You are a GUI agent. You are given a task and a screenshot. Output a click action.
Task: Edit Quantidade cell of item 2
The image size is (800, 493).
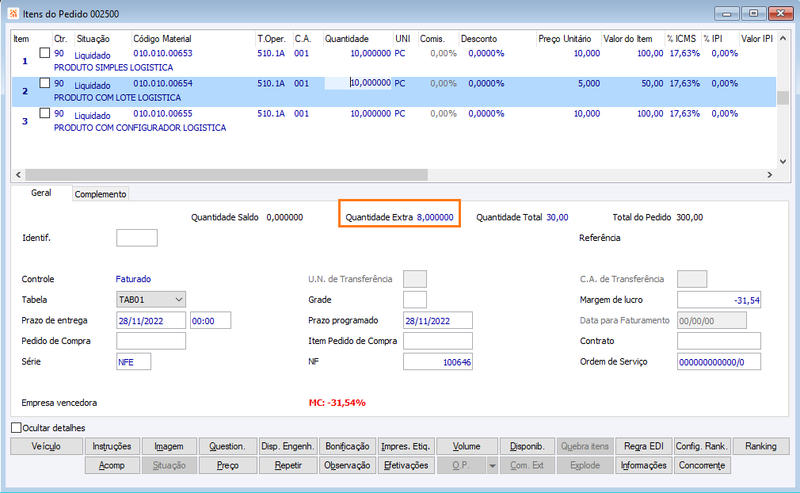coord(358,83)
